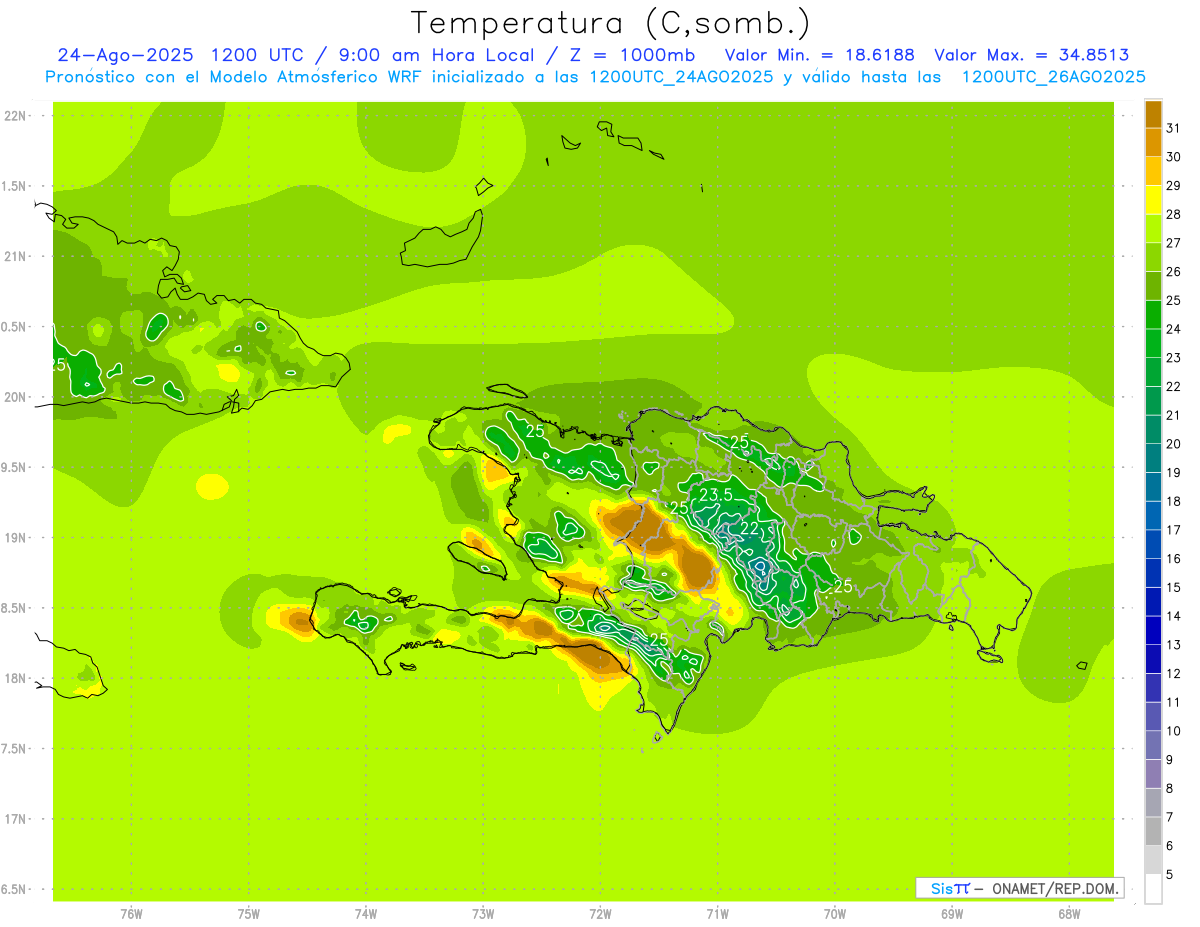Click legend value label 5

click(x=1170, y=875)
